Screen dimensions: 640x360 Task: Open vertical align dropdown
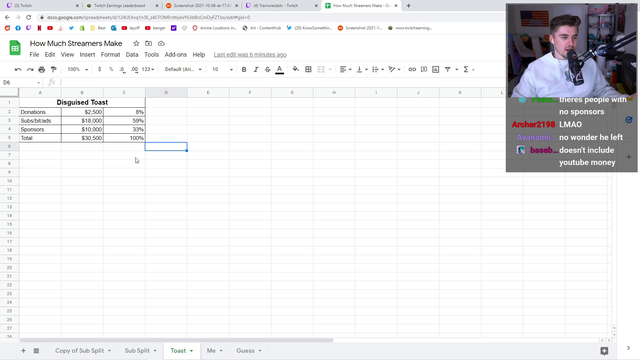pos(362,69)
